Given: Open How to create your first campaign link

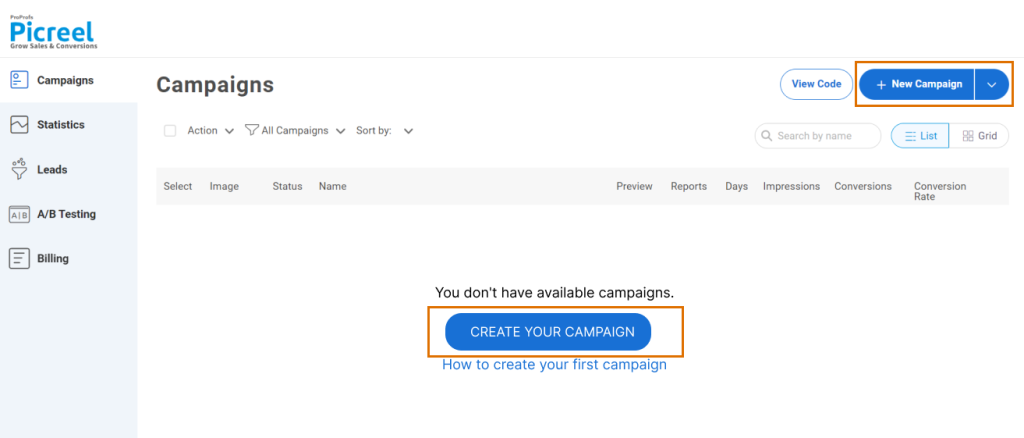Looking at the screenshot, I should tap(554, 365).
